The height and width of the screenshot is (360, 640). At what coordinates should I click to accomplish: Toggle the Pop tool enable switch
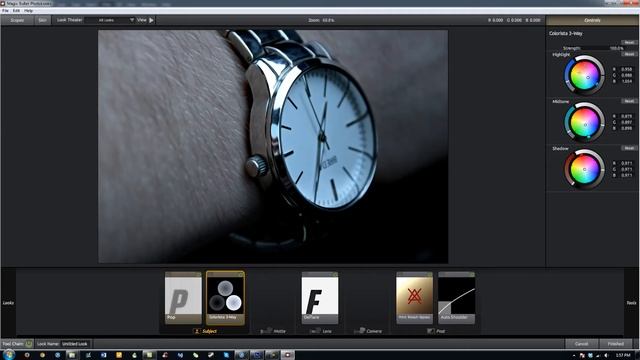(x=198, y=274)
